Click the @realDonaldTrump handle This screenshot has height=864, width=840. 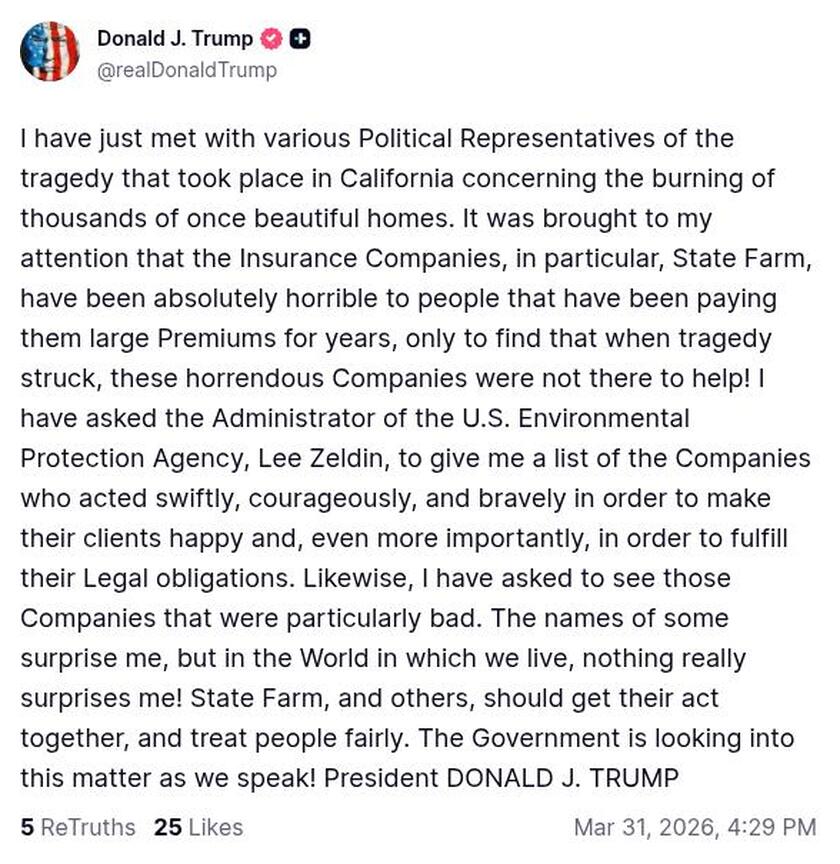point(189,70)
